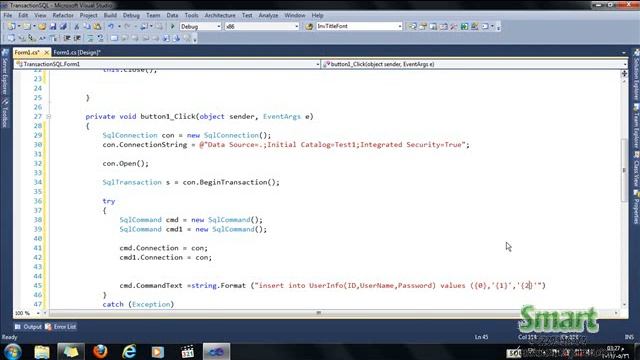Viewport: 640px width, 360px height.
Task: Click the Uncomment selected lines icon
Action: pyautogui.click(x=100, y=38)
